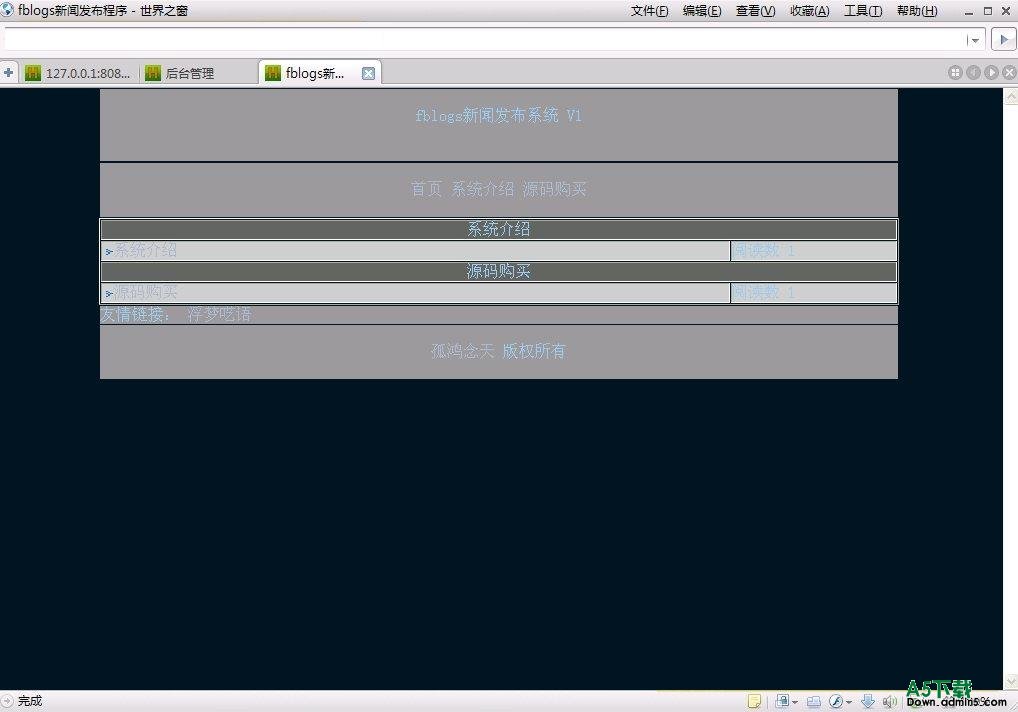Click the 孤鸿念天 版权所有 footer text
This screenshot has height=712, width=1018.
point(498,351)
